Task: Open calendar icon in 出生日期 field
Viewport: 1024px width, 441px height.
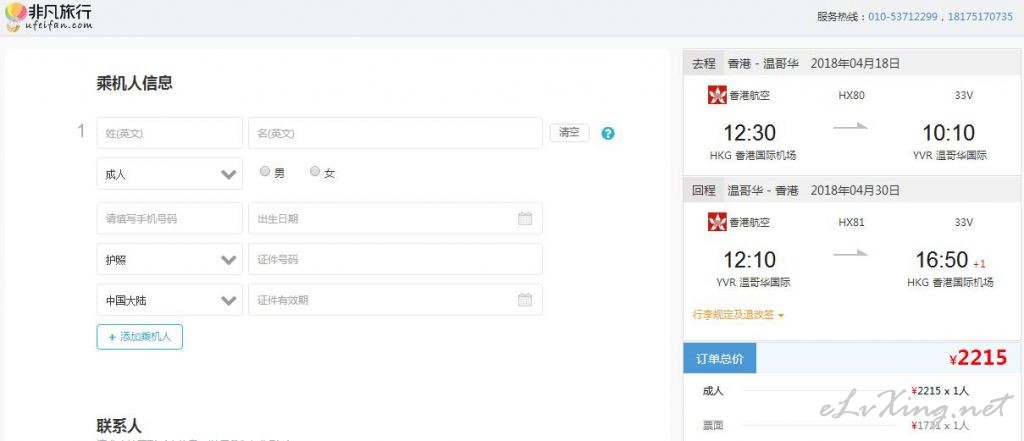Action: point(525,218)
